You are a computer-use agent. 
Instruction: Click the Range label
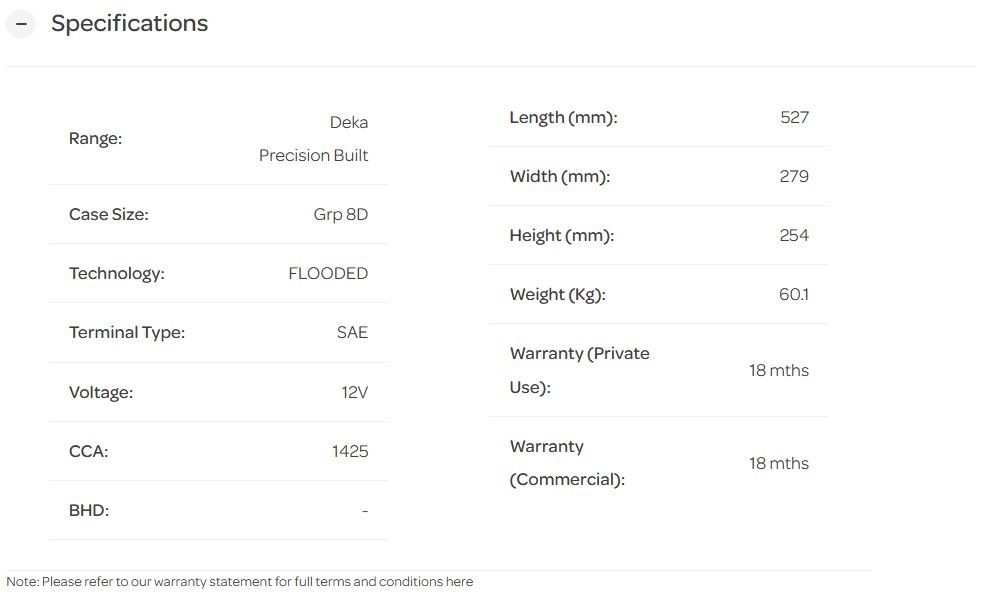95,139
